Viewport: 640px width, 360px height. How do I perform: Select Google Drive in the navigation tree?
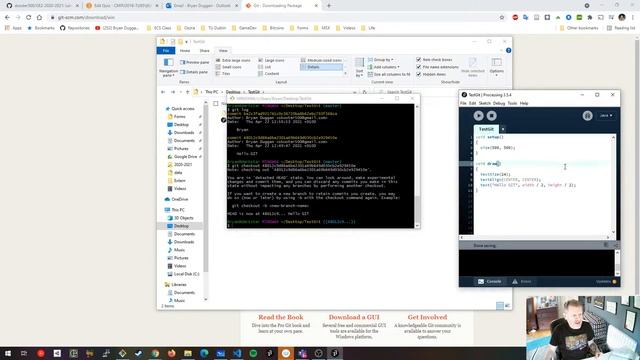[185, 157]
